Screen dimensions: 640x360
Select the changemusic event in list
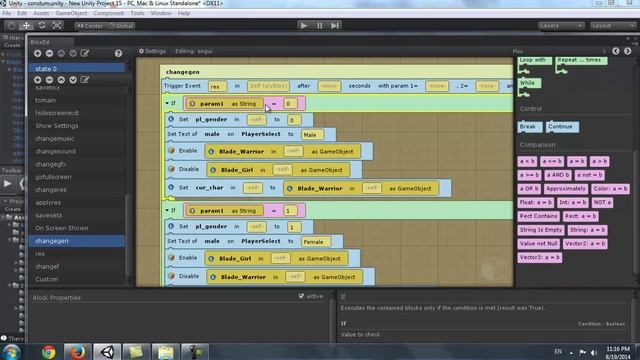76,138
